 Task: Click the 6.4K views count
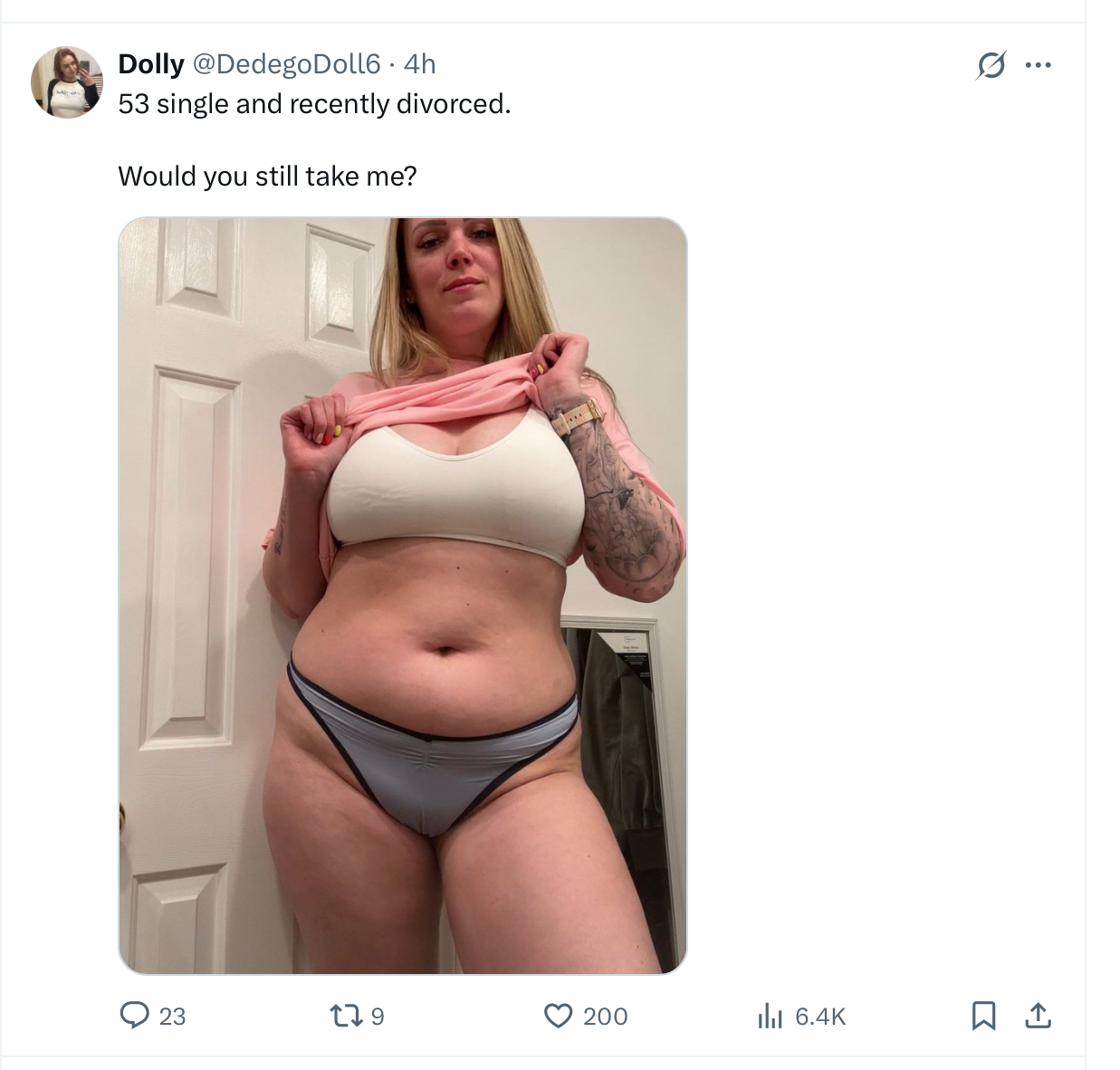[x=820, y=1017]
